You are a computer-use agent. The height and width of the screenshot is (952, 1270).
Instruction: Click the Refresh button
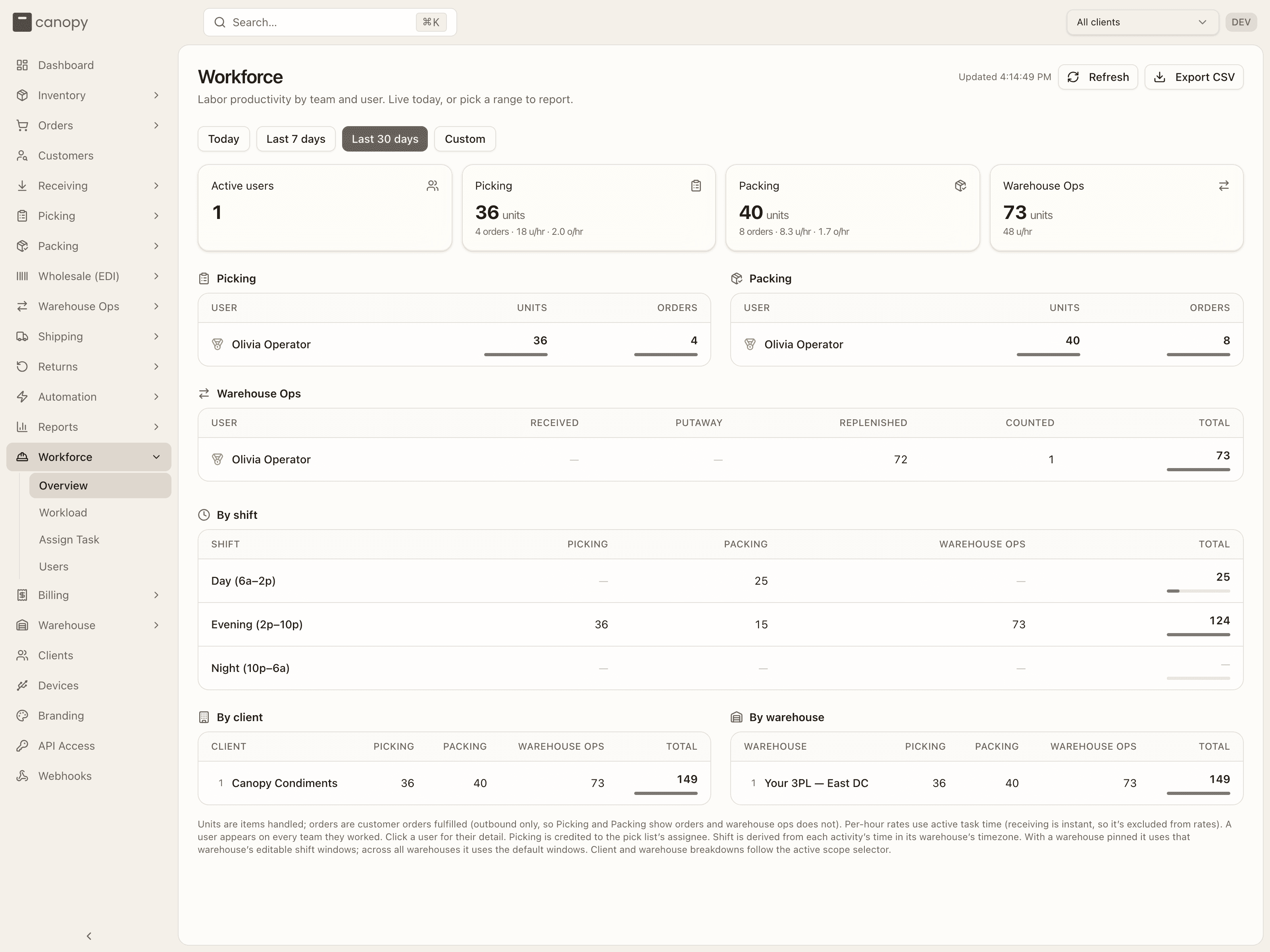click(x=1098, y=77)
